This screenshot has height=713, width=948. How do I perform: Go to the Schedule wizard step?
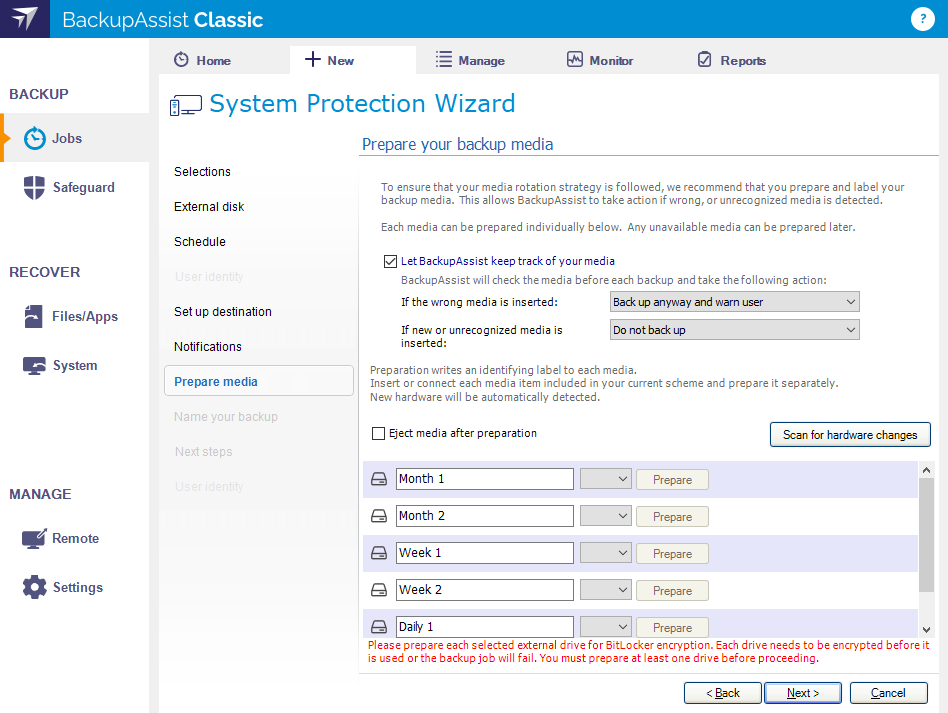200,242
